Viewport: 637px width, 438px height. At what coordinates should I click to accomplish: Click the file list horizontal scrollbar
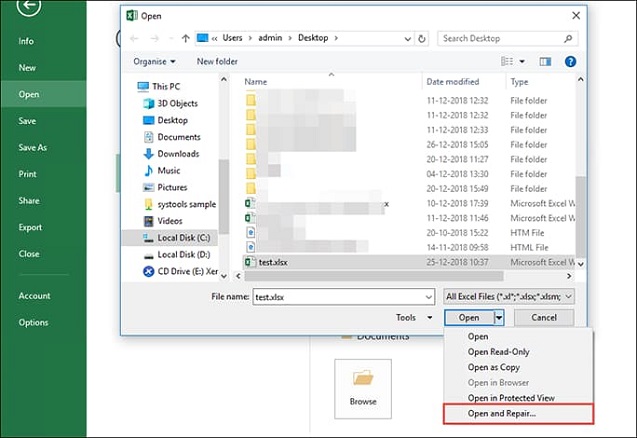[x=374, y=276]
